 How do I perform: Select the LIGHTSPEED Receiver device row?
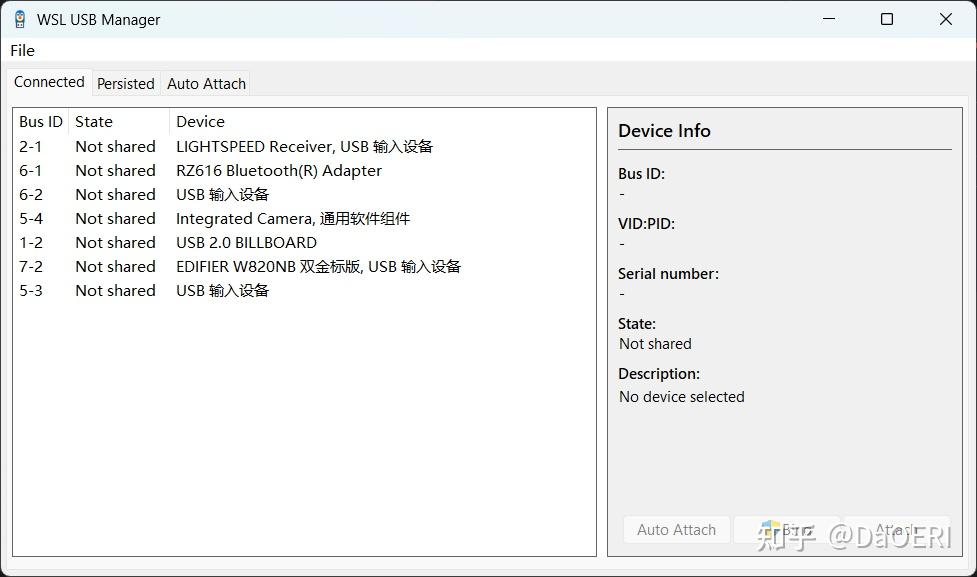[304, 146]
